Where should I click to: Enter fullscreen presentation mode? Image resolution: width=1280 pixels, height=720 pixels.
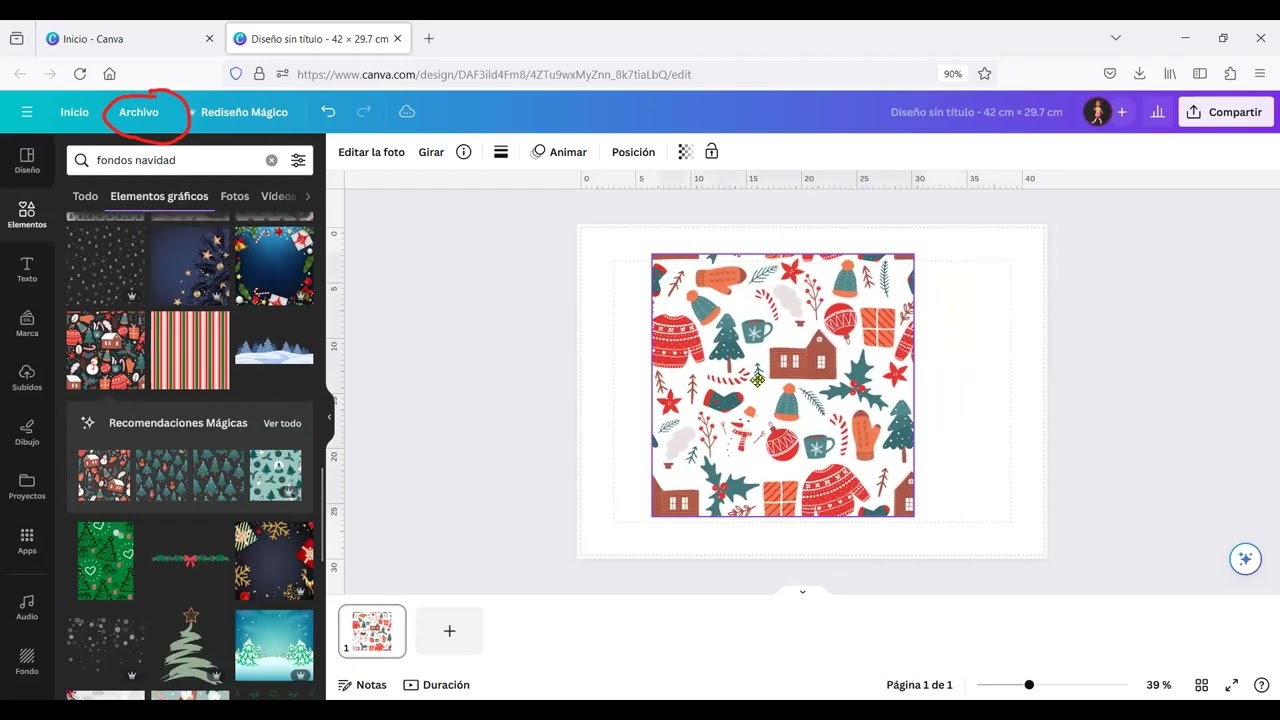[1232, 685]
